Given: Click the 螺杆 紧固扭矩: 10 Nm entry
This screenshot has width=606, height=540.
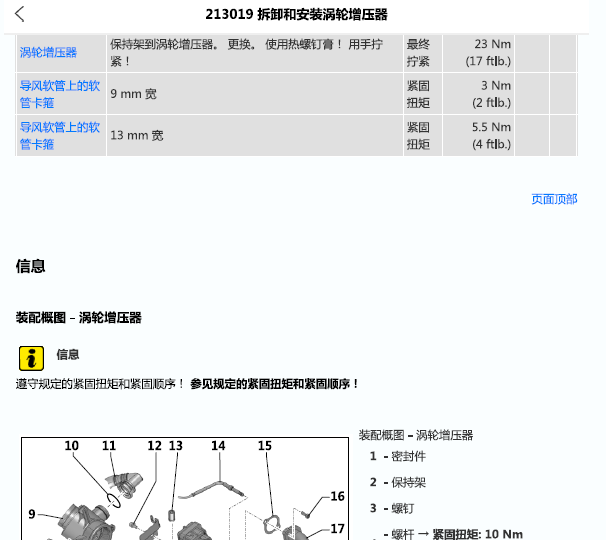Looking at the screenshot, I should tap(453, 534).
